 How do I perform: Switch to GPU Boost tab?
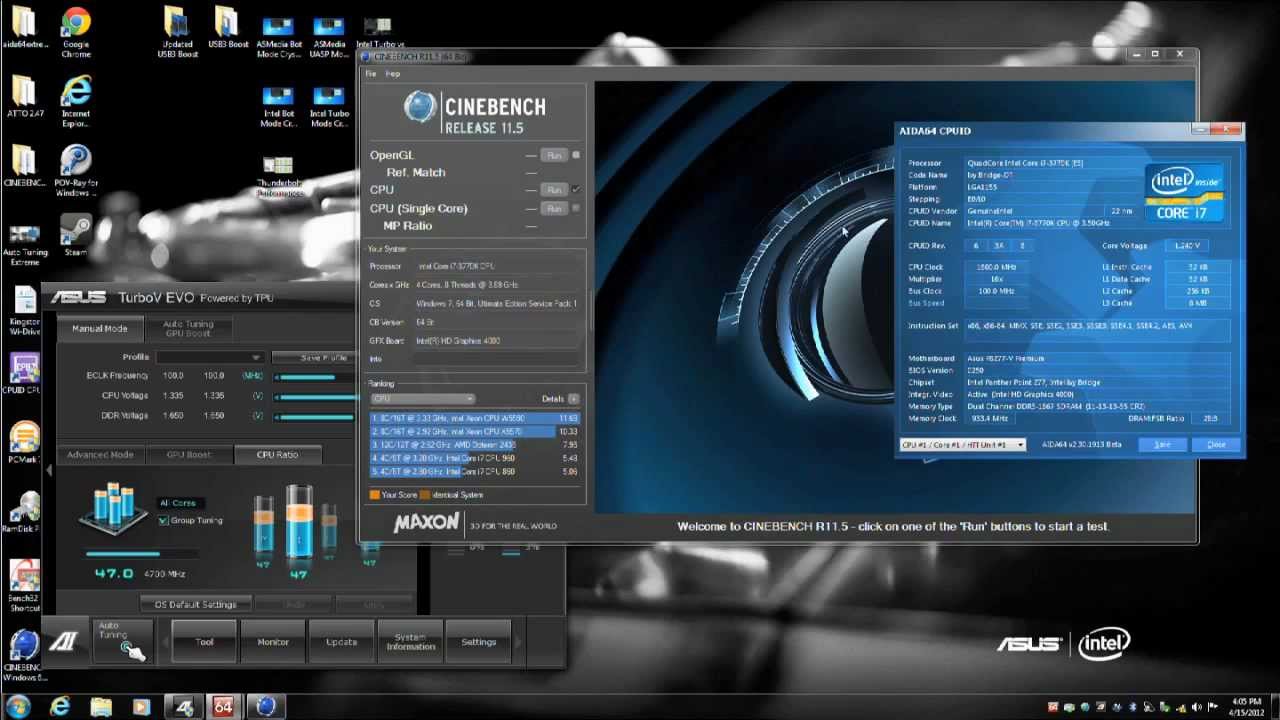click(188, 455)
